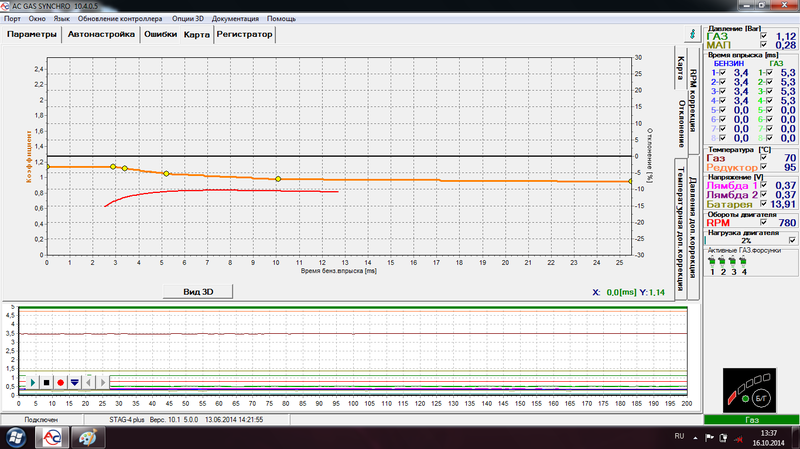
Task: Switch to the Регистратор tab
Action: coord(244,34)
